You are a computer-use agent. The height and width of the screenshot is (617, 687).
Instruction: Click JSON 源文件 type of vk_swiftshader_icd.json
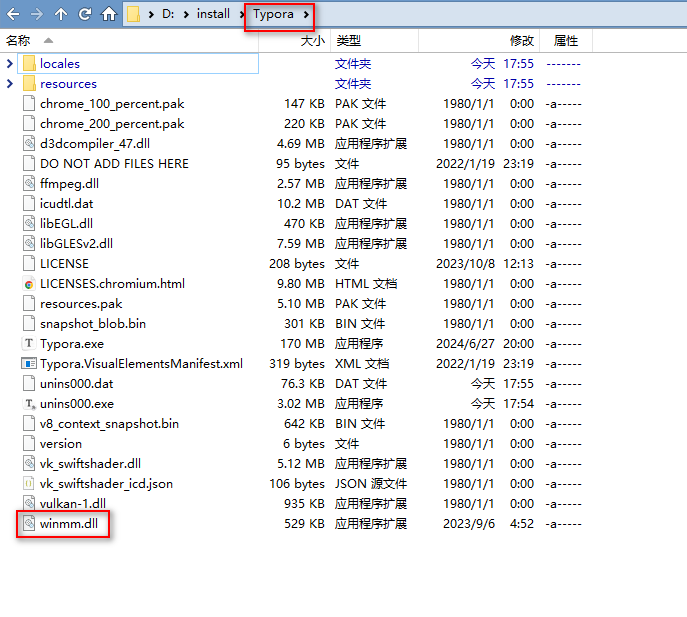371,484
